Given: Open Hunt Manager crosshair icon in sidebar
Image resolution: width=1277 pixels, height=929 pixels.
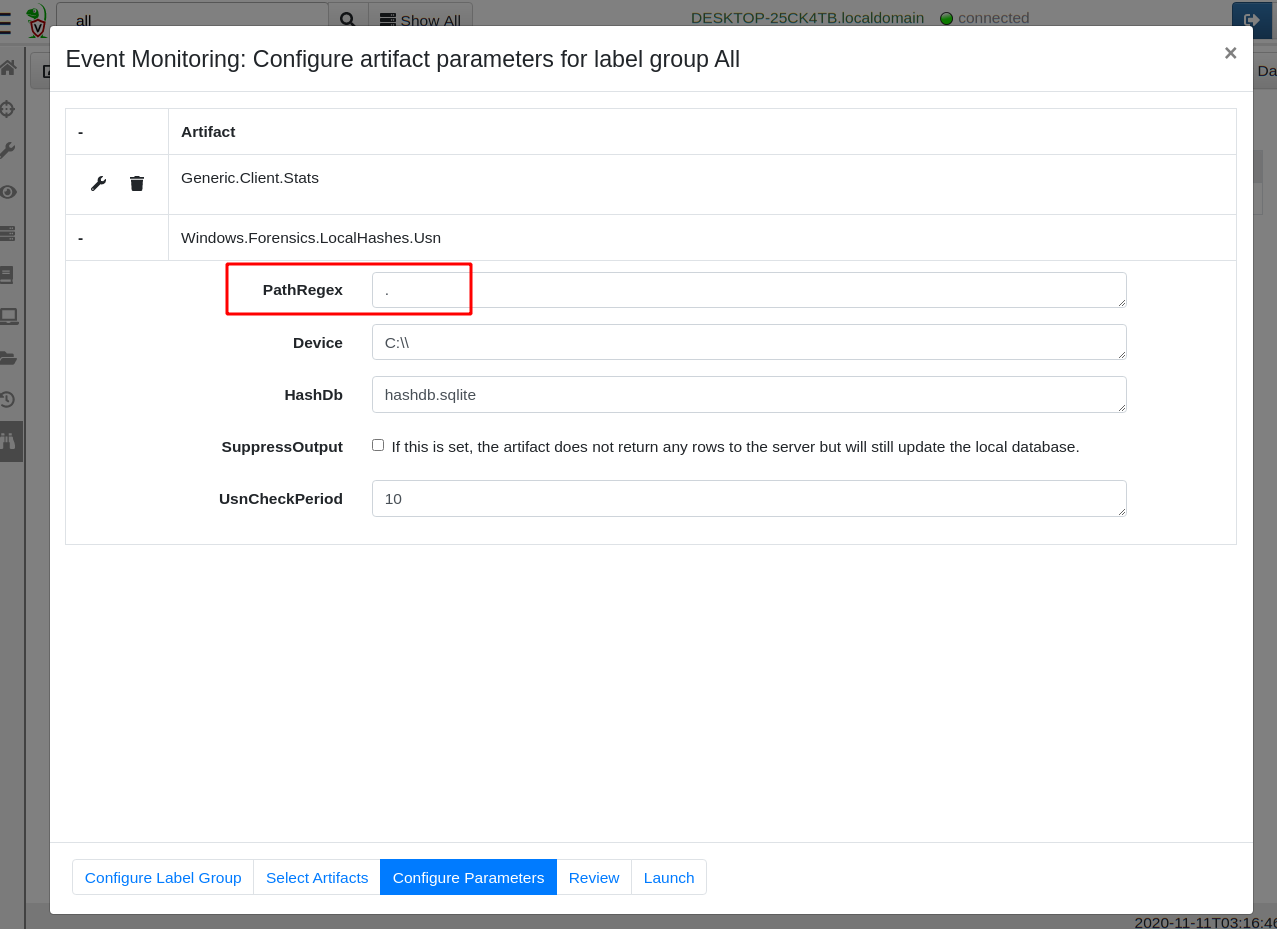Looking at the screenshot, I should tap(8, 109).
